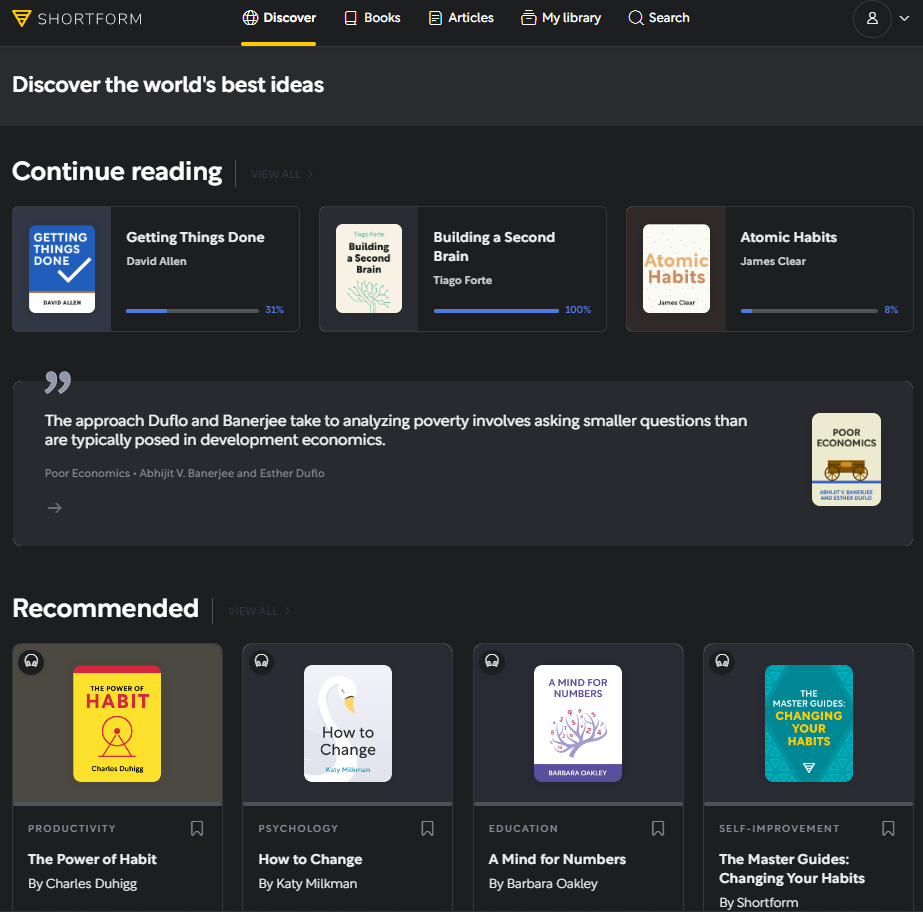Open the Books tab

[372, 18]
